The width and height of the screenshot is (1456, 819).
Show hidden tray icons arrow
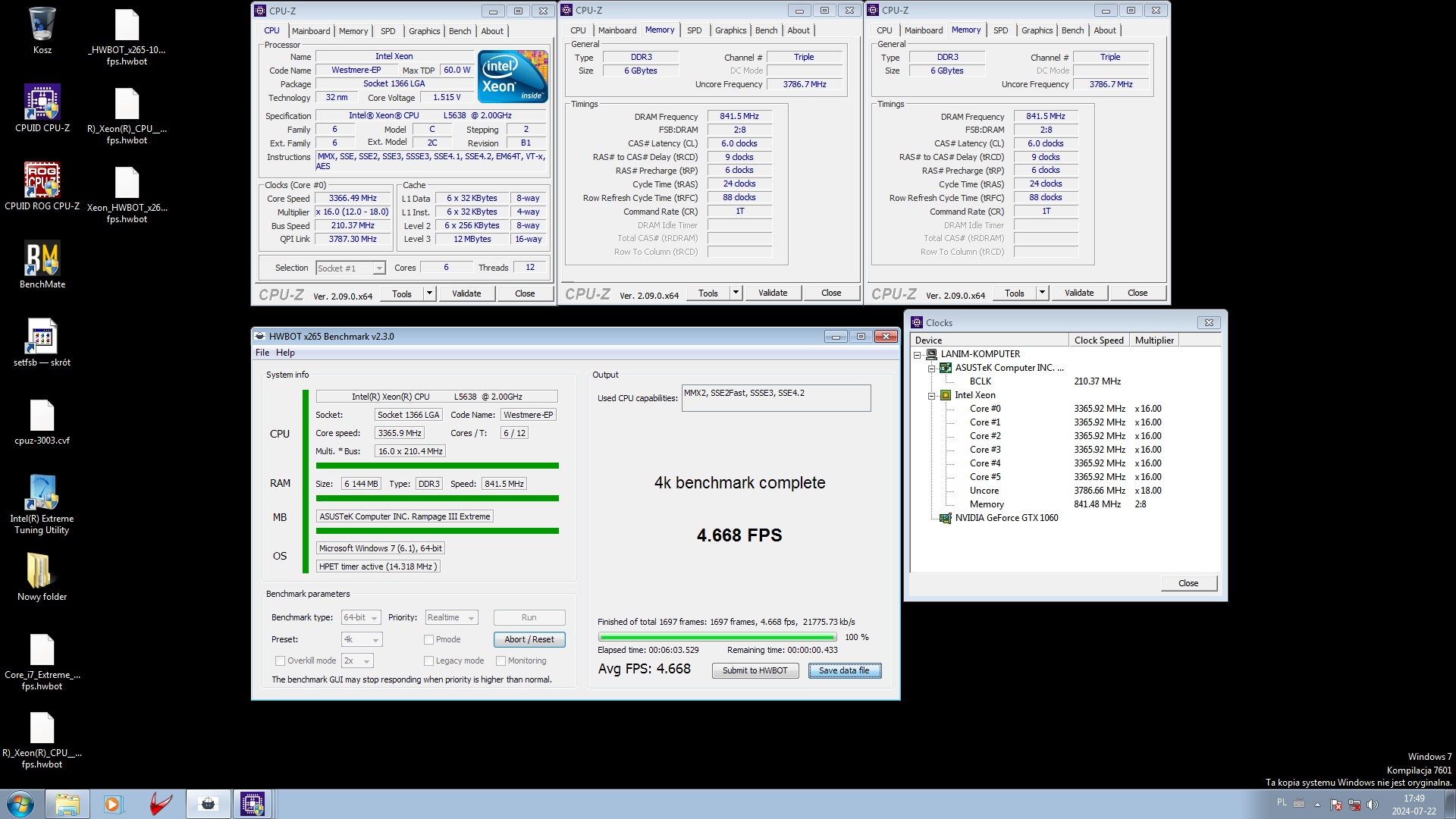coord(1317,805)
